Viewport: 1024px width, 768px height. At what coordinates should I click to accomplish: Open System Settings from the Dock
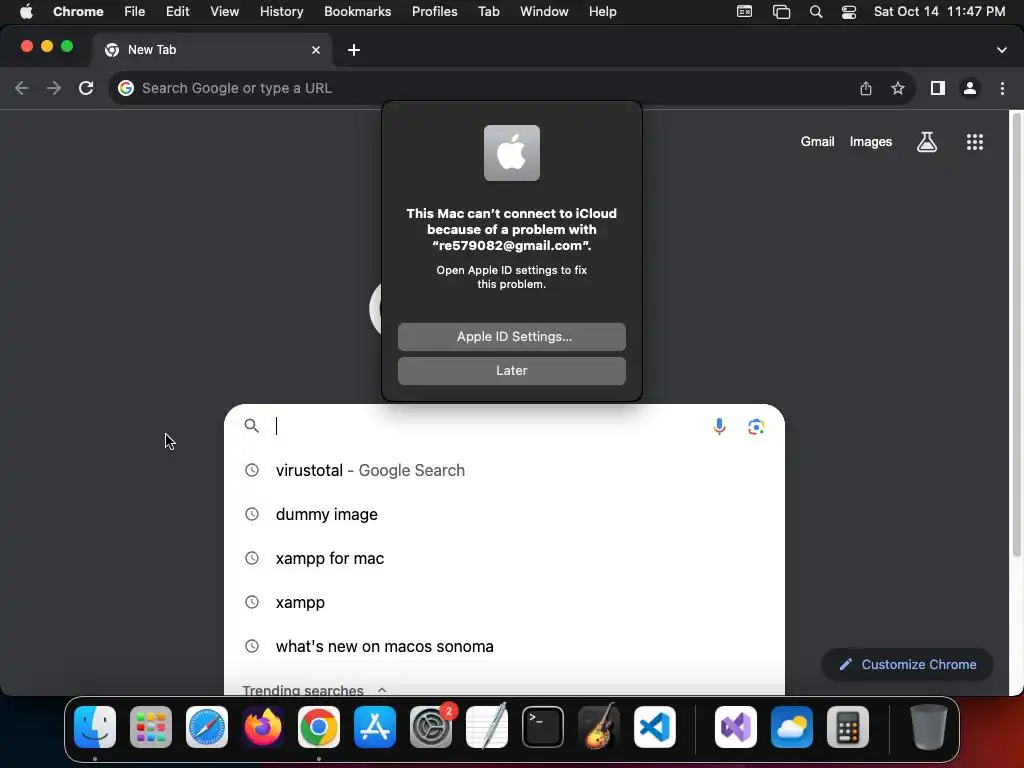tap(431, 727)
